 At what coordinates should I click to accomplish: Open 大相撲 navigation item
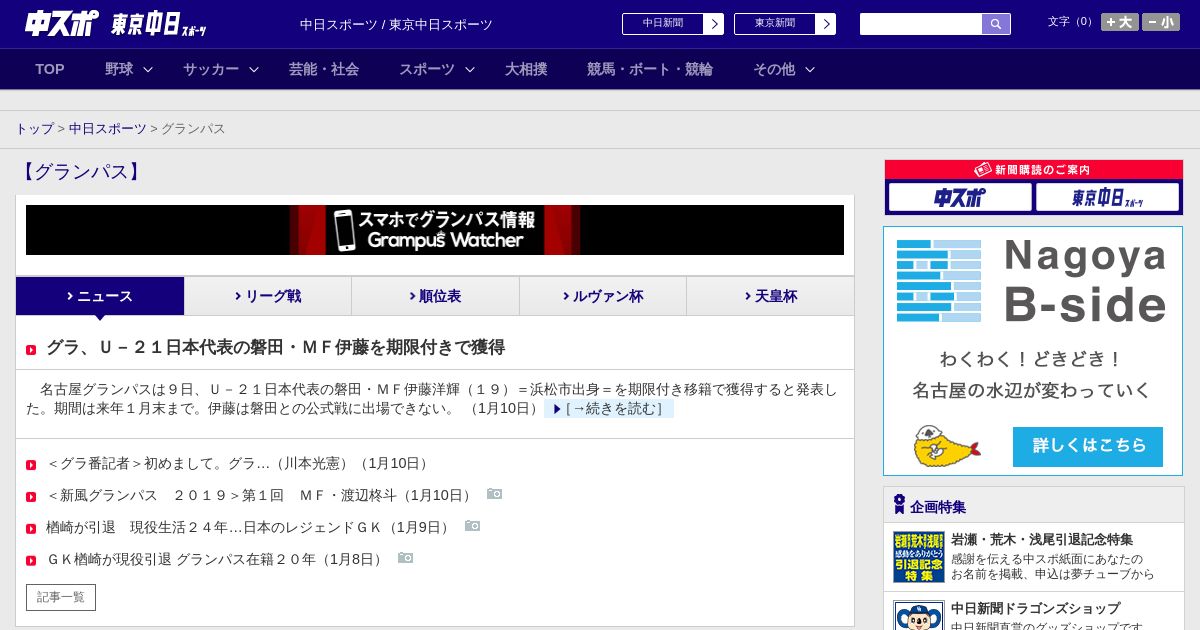(x=526, y=69)
